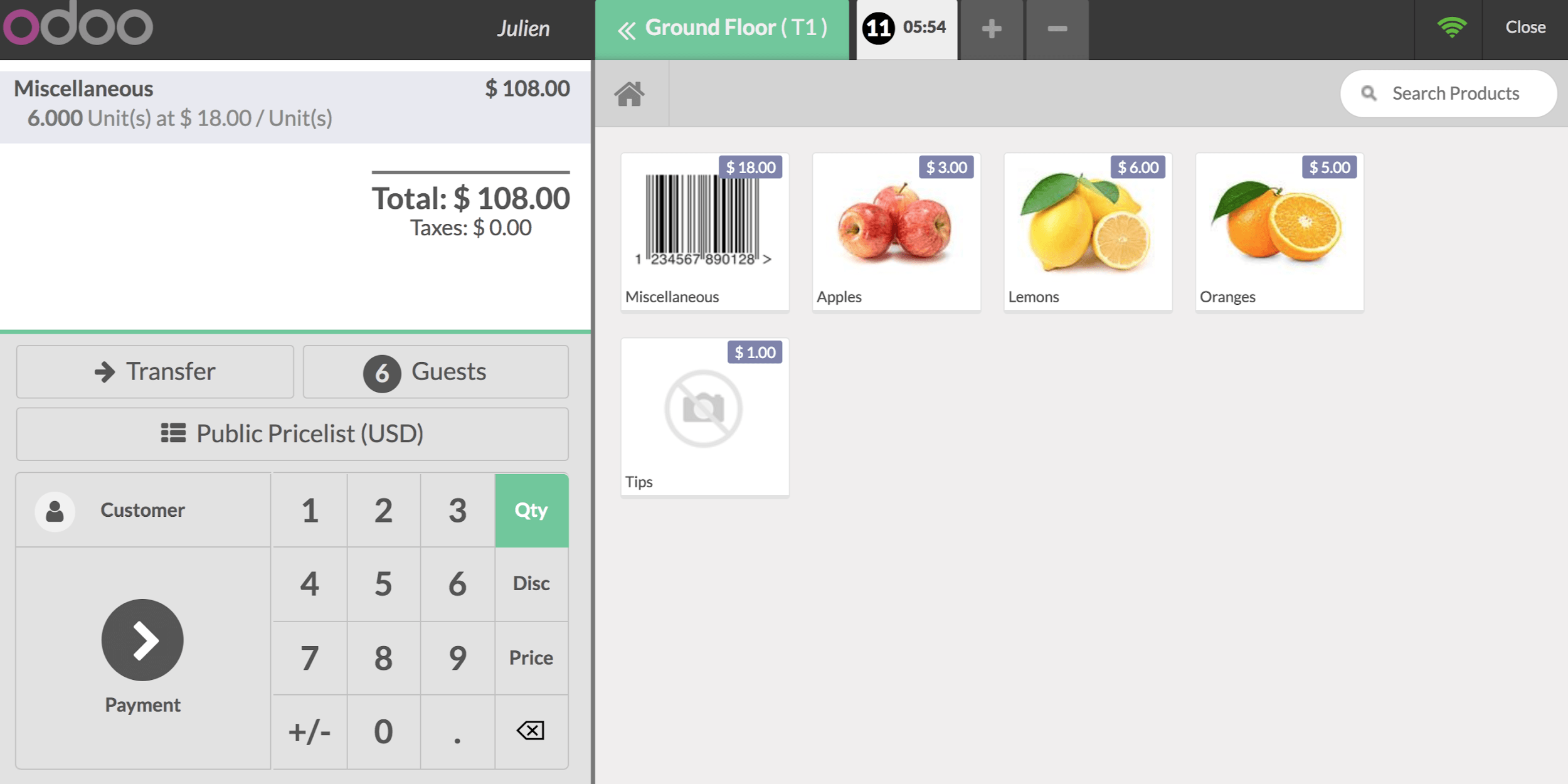Click the minus/remove order icon
Screen dimensions: 1568x784
1057,27
